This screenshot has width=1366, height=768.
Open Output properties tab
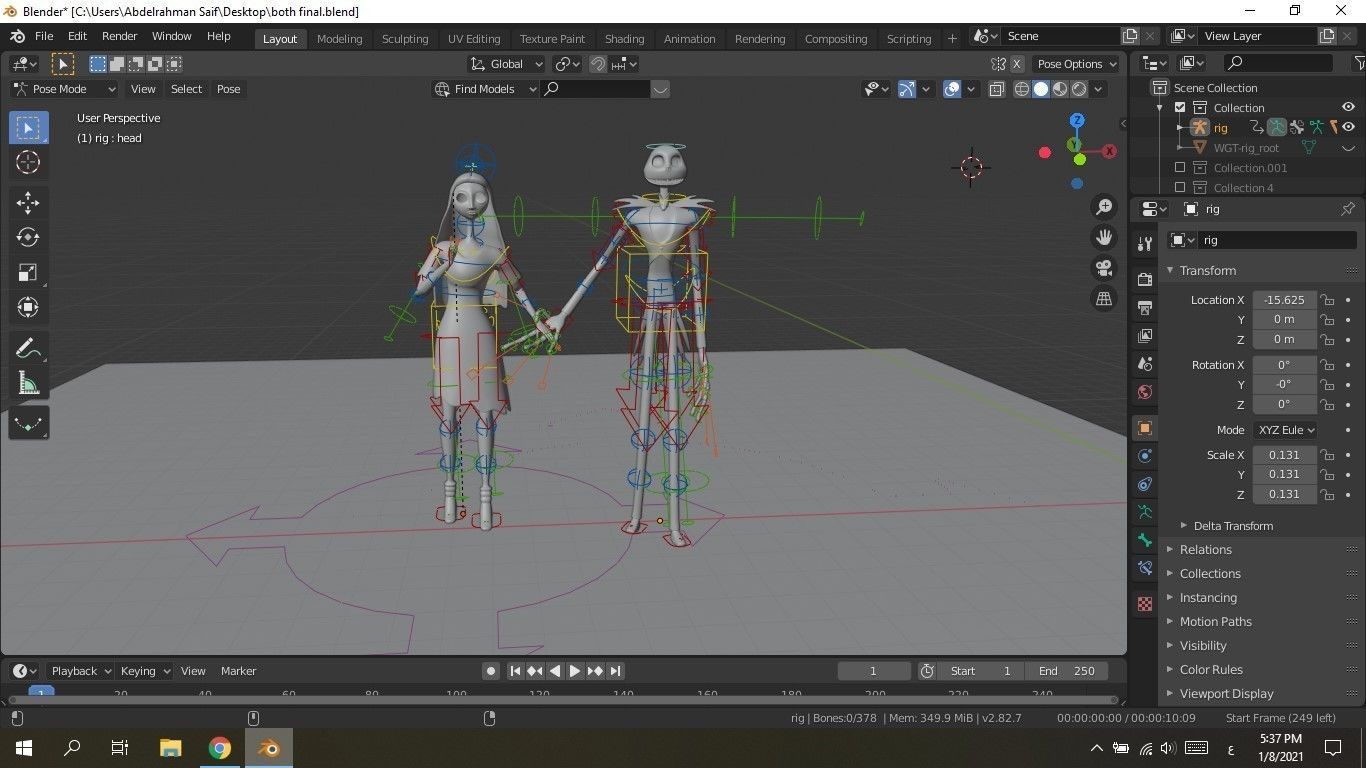coord(1145,308)
